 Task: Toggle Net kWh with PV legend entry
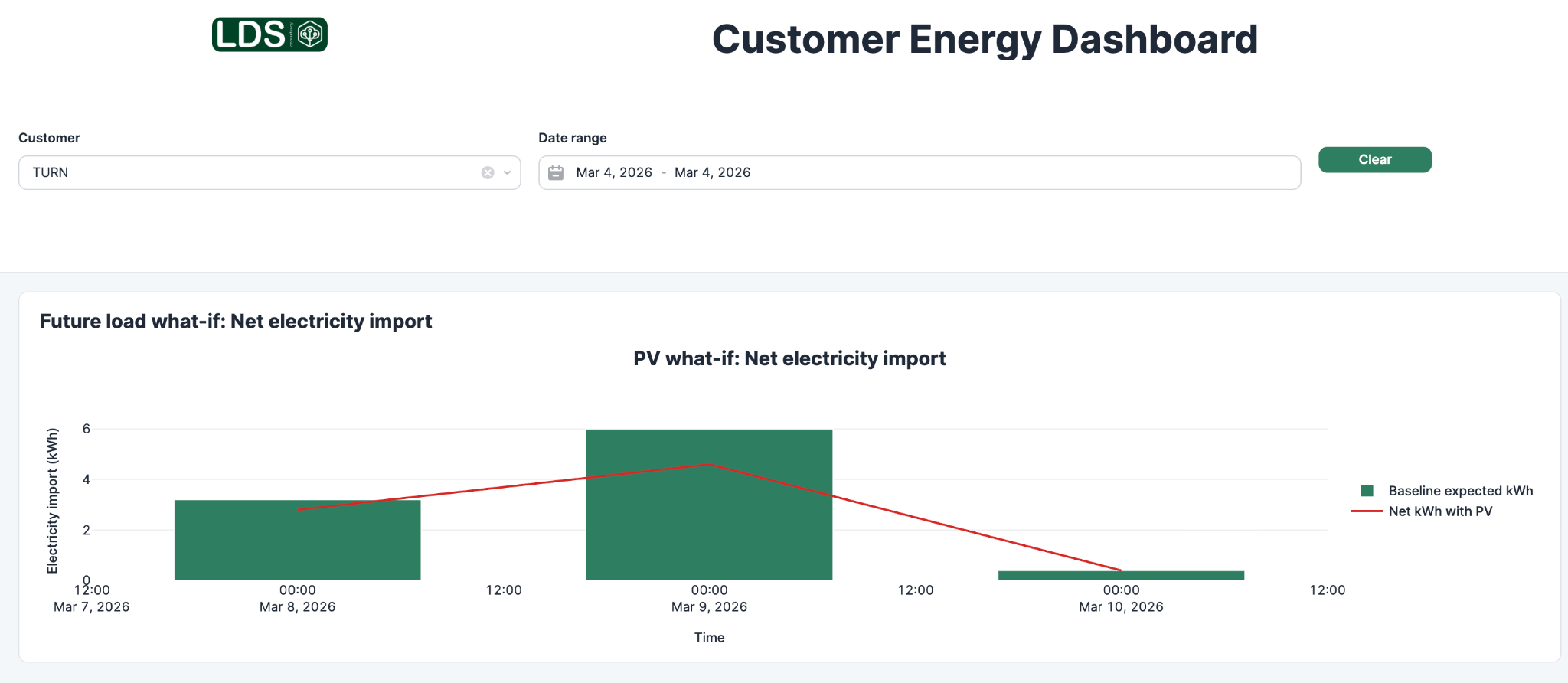(x=1440, y=511)
